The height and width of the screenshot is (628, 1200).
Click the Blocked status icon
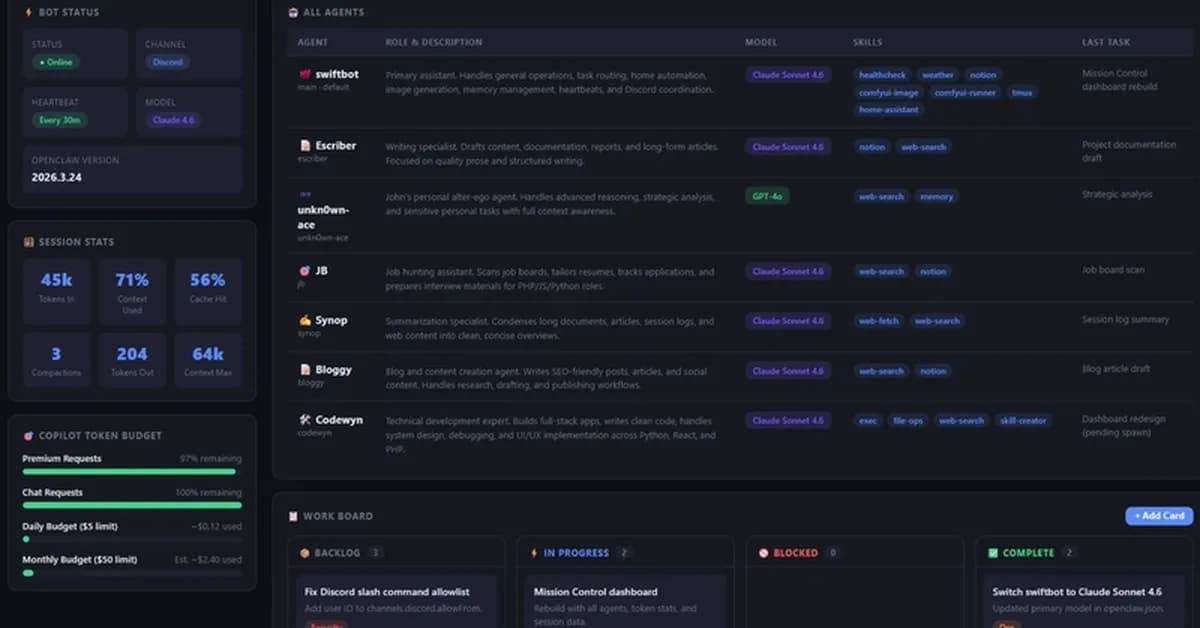764,551
